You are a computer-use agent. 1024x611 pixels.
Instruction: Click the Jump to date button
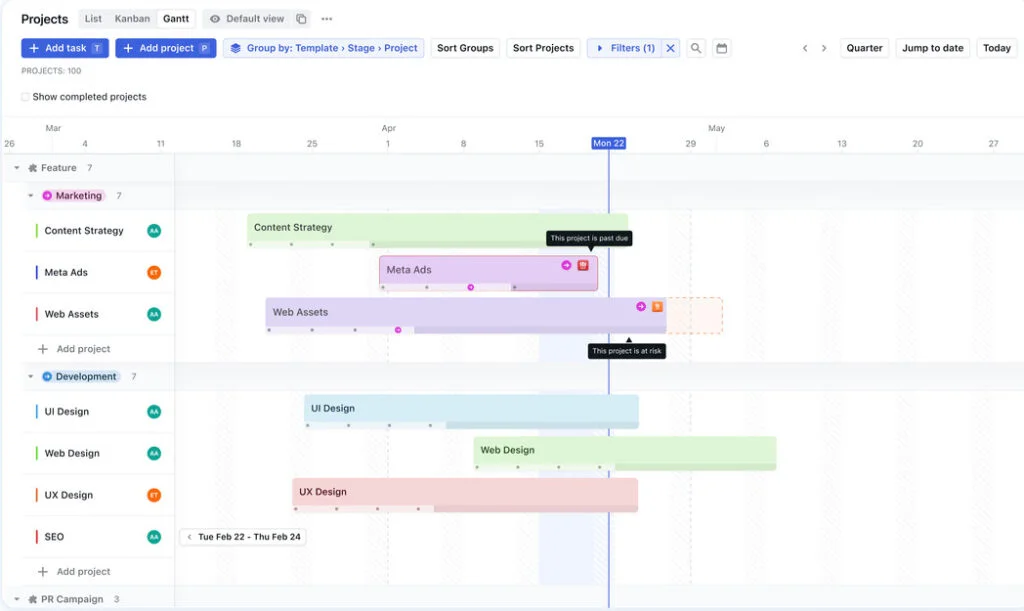[x=932, y=48]
